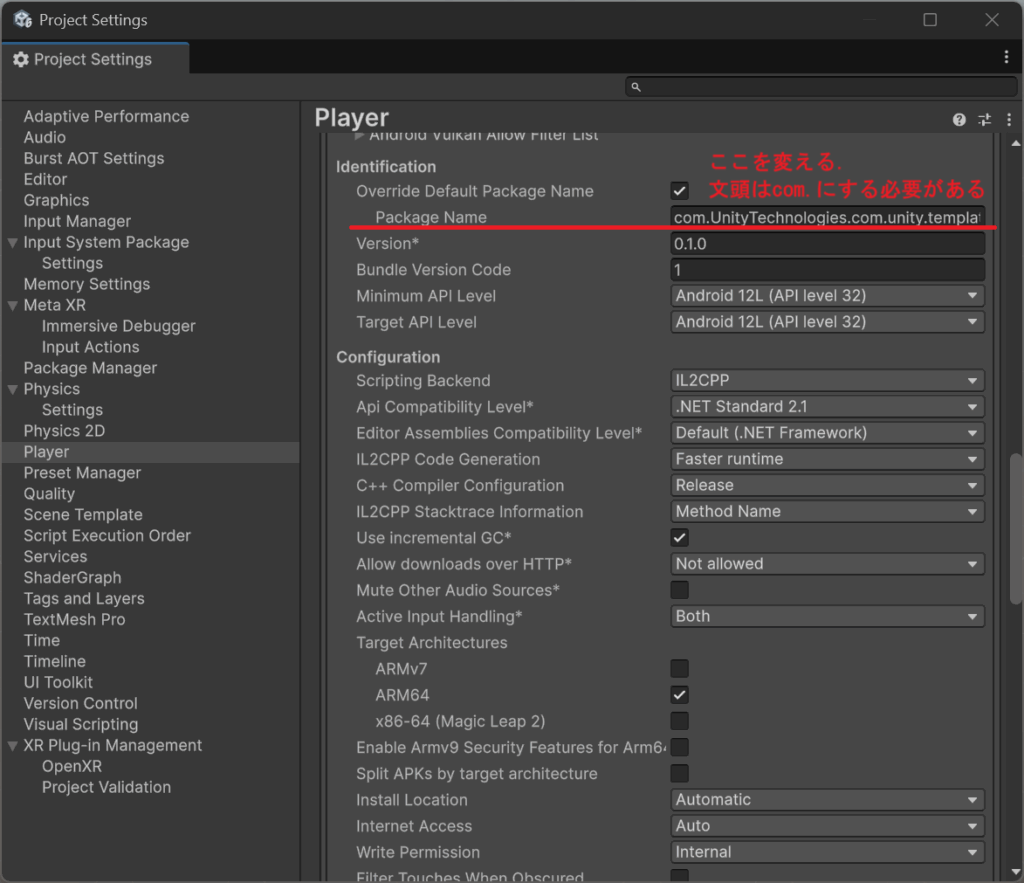This screenshot has width=1024, height=883.
Task: Open Memory Settings category
Action: [87, 284]
